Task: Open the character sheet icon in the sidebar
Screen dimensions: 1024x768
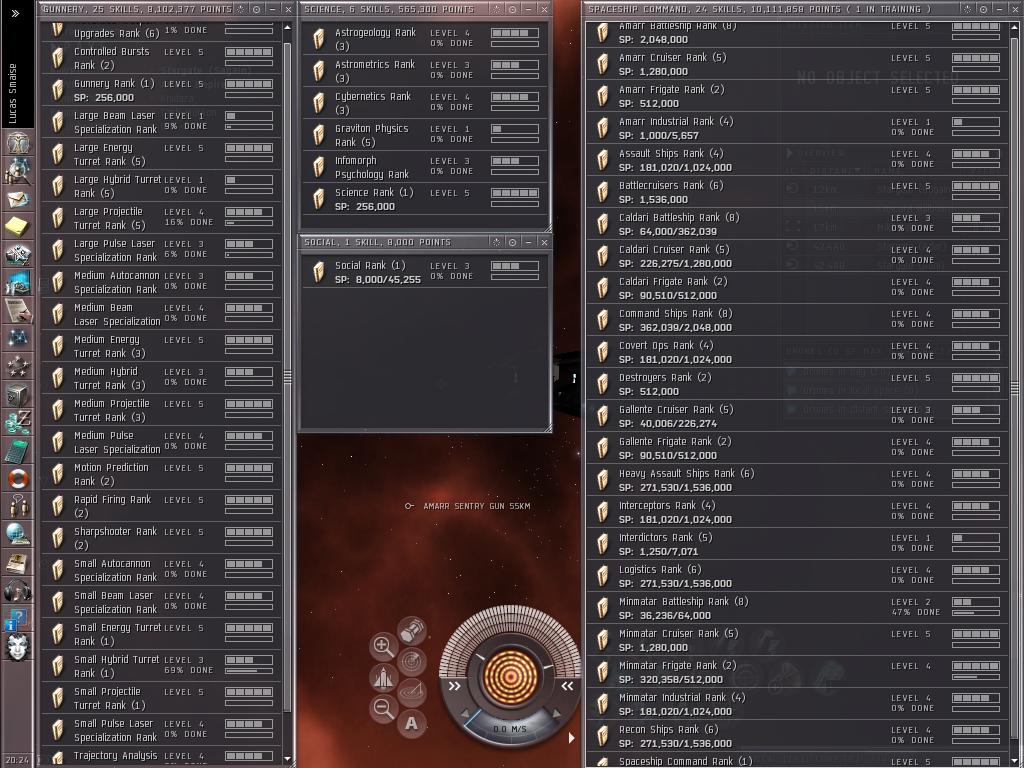Action: click(18, 143)
